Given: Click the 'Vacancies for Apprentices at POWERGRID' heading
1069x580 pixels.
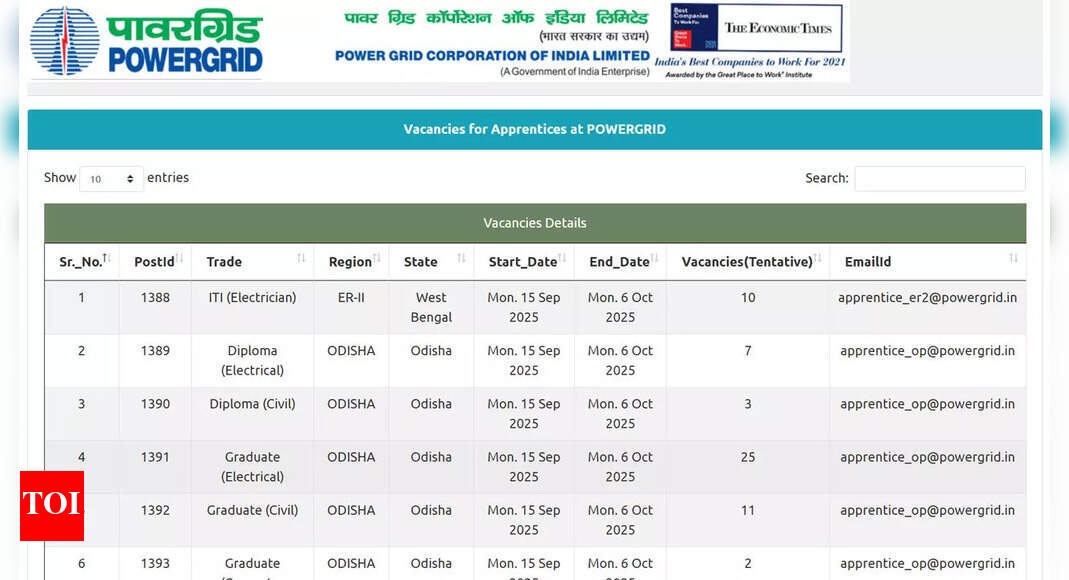Looking at the screenshot, I should 534,129.
